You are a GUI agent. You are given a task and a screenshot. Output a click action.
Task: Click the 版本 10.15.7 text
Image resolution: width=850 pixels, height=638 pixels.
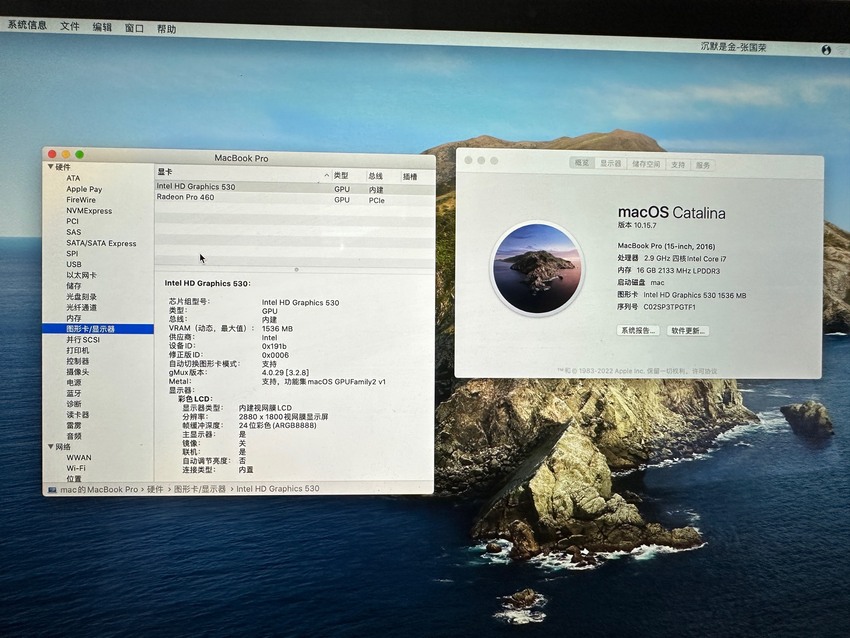coord(637,225)
